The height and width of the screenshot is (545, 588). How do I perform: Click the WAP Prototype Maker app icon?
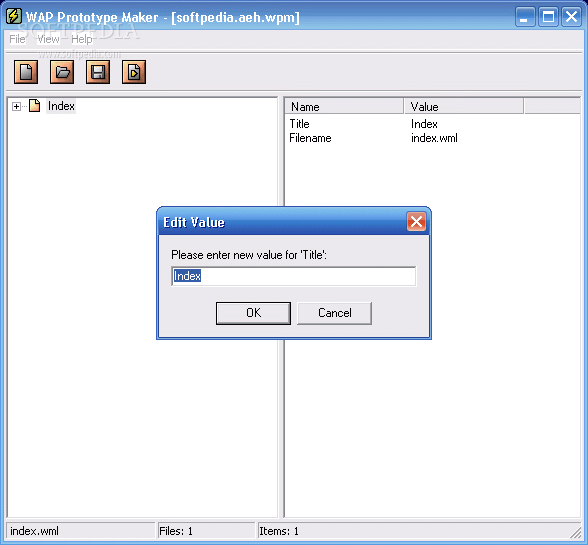tap(14, 16)
